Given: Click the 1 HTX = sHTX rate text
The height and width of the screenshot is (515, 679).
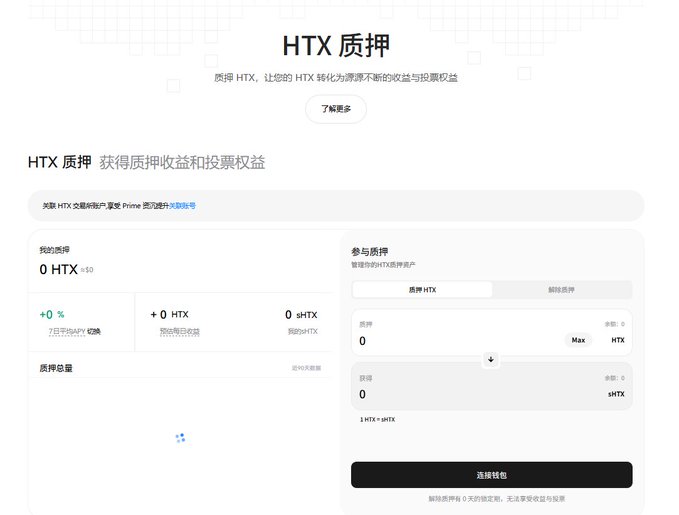Looking at the screenshot, I should [x=377, y=419].
